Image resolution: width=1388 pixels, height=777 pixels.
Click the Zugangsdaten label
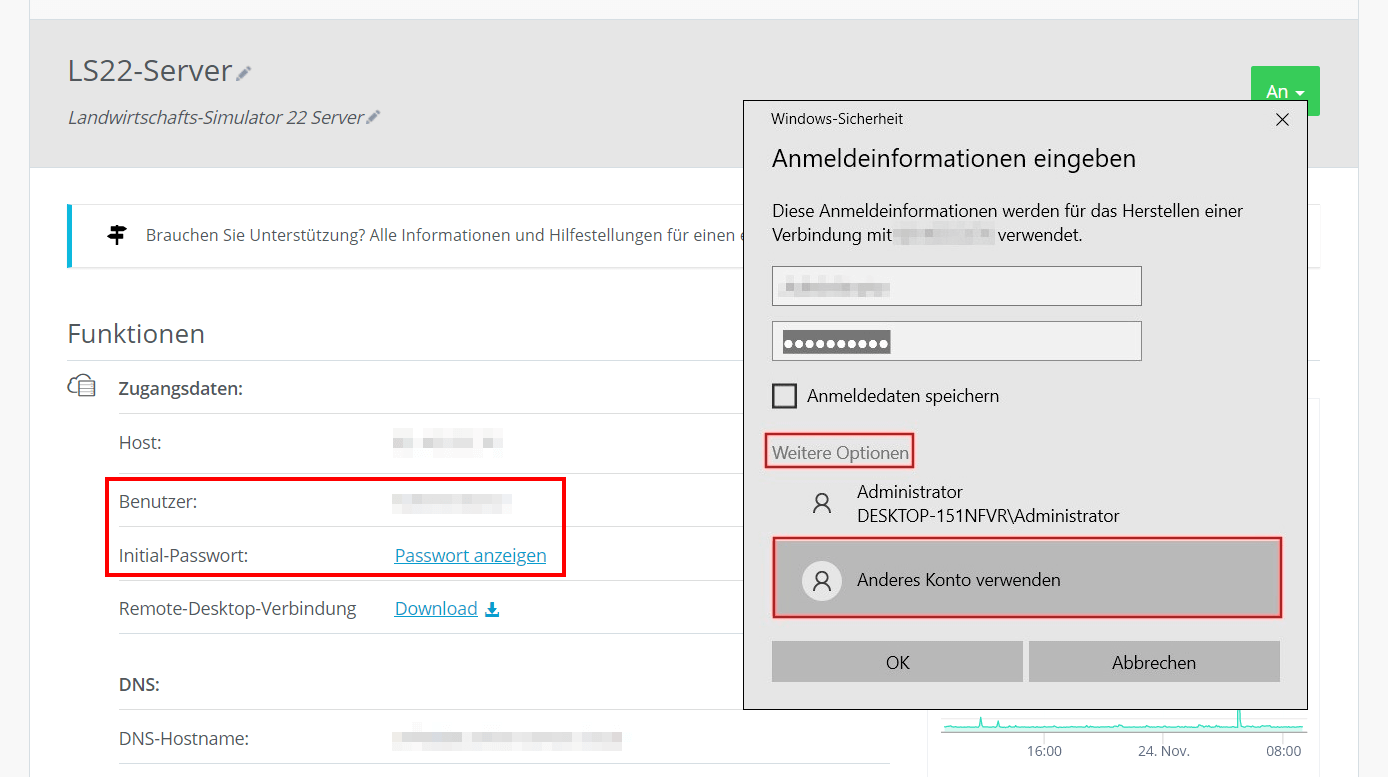(x=180, y=388)
